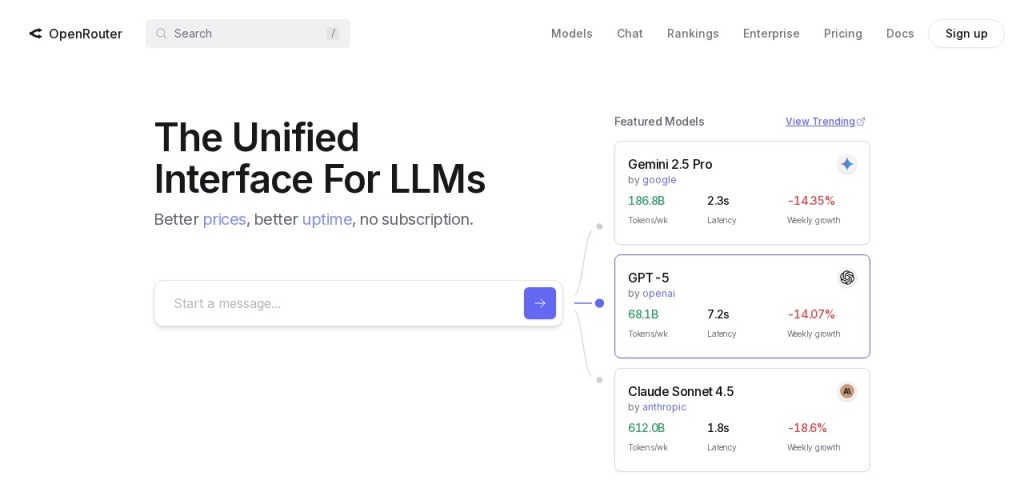Click the anthropic author link
Viewport: 1024px width, 500px height.
(664, 407)
